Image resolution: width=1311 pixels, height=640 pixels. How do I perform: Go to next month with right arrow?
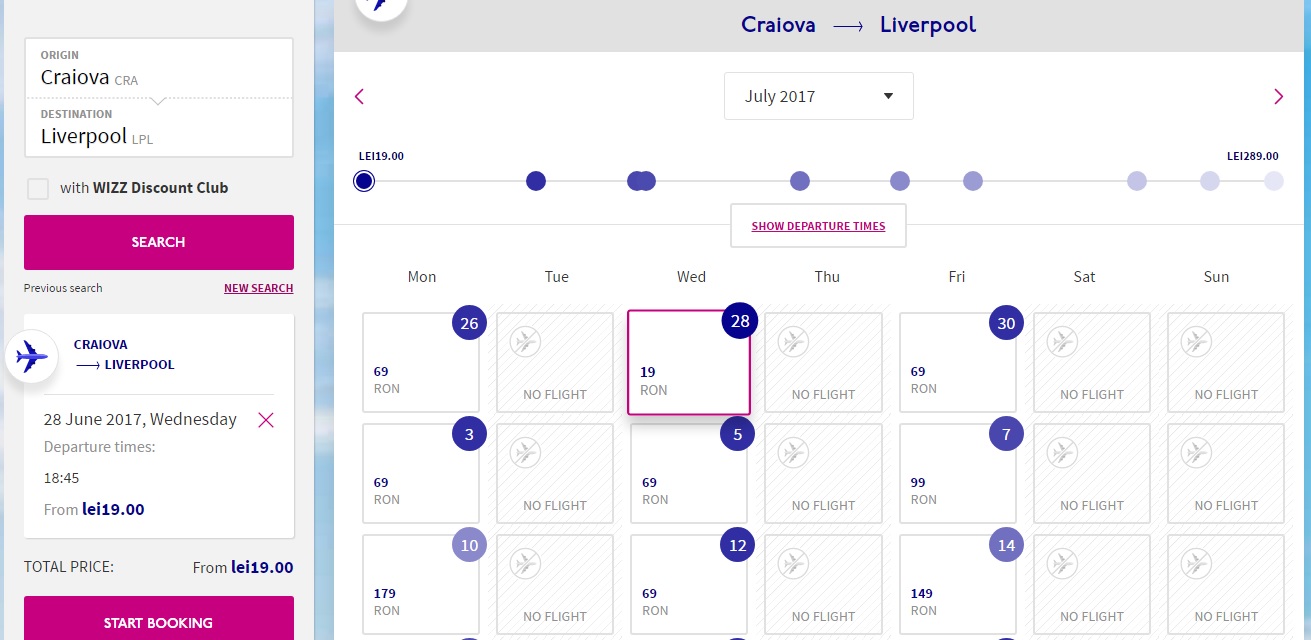(1278, 97)
